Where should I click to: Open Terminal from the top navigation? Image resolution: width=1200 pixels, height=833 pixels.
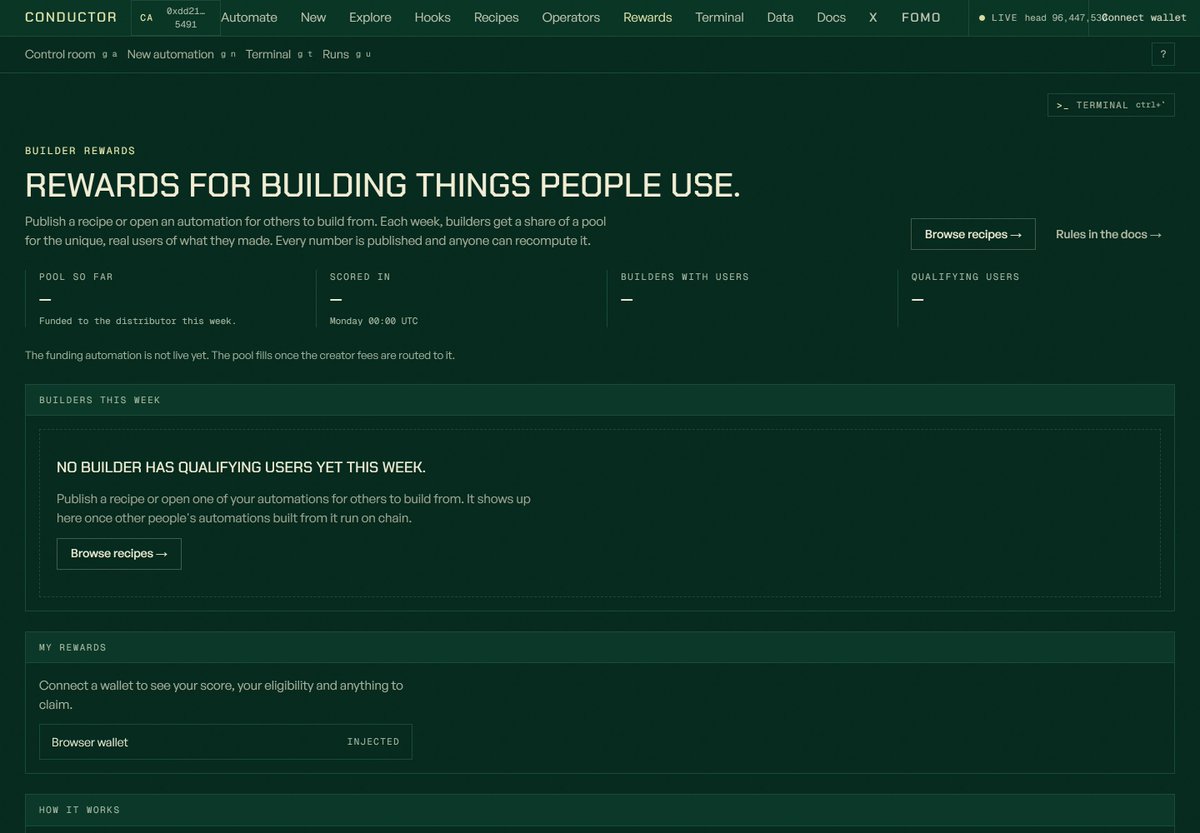point(719,17)
